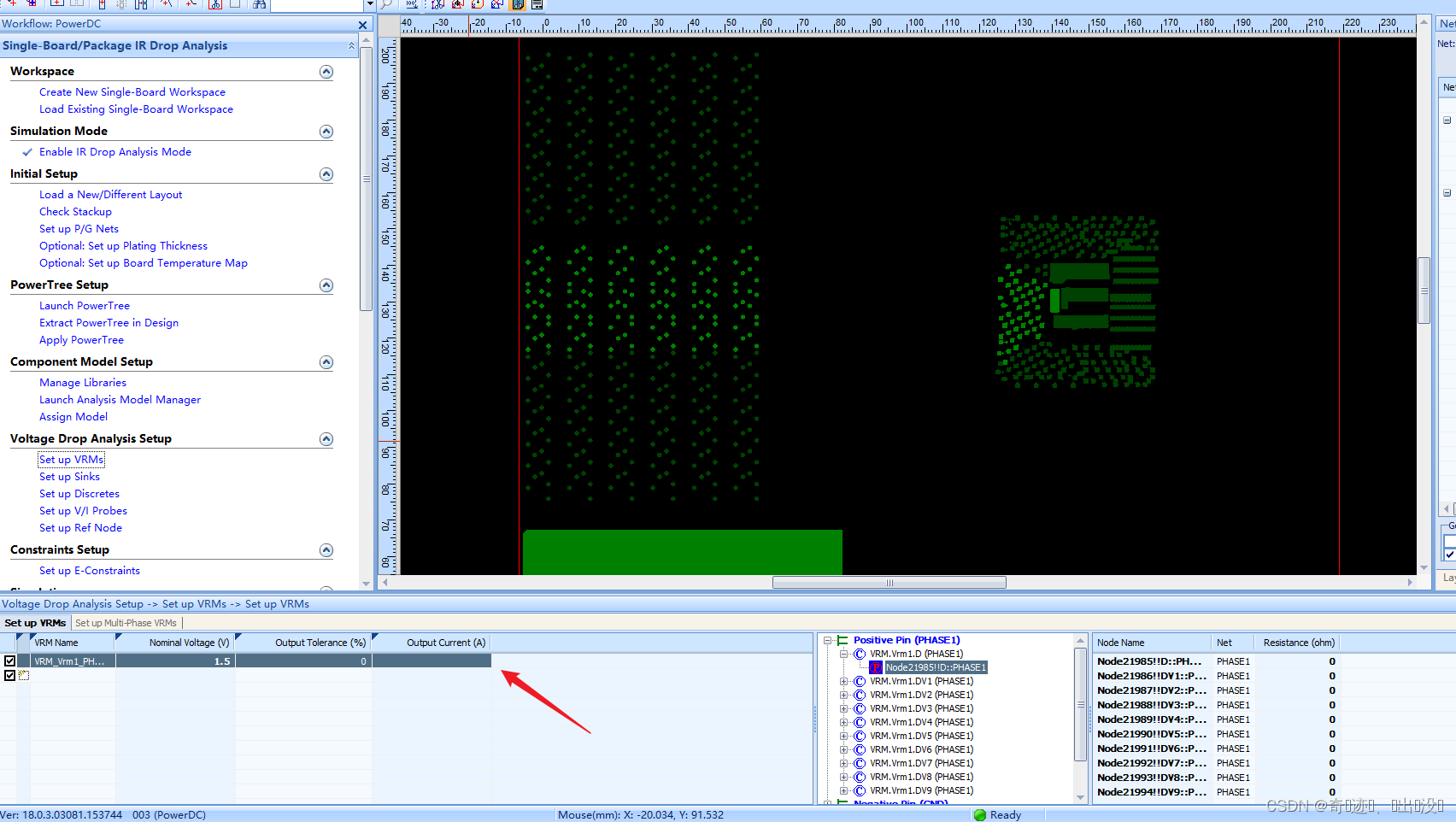The image size is (1456, 822).
Task: Click the C icon of VRM.Vrm1.DV9
Action: pos(860,790)
